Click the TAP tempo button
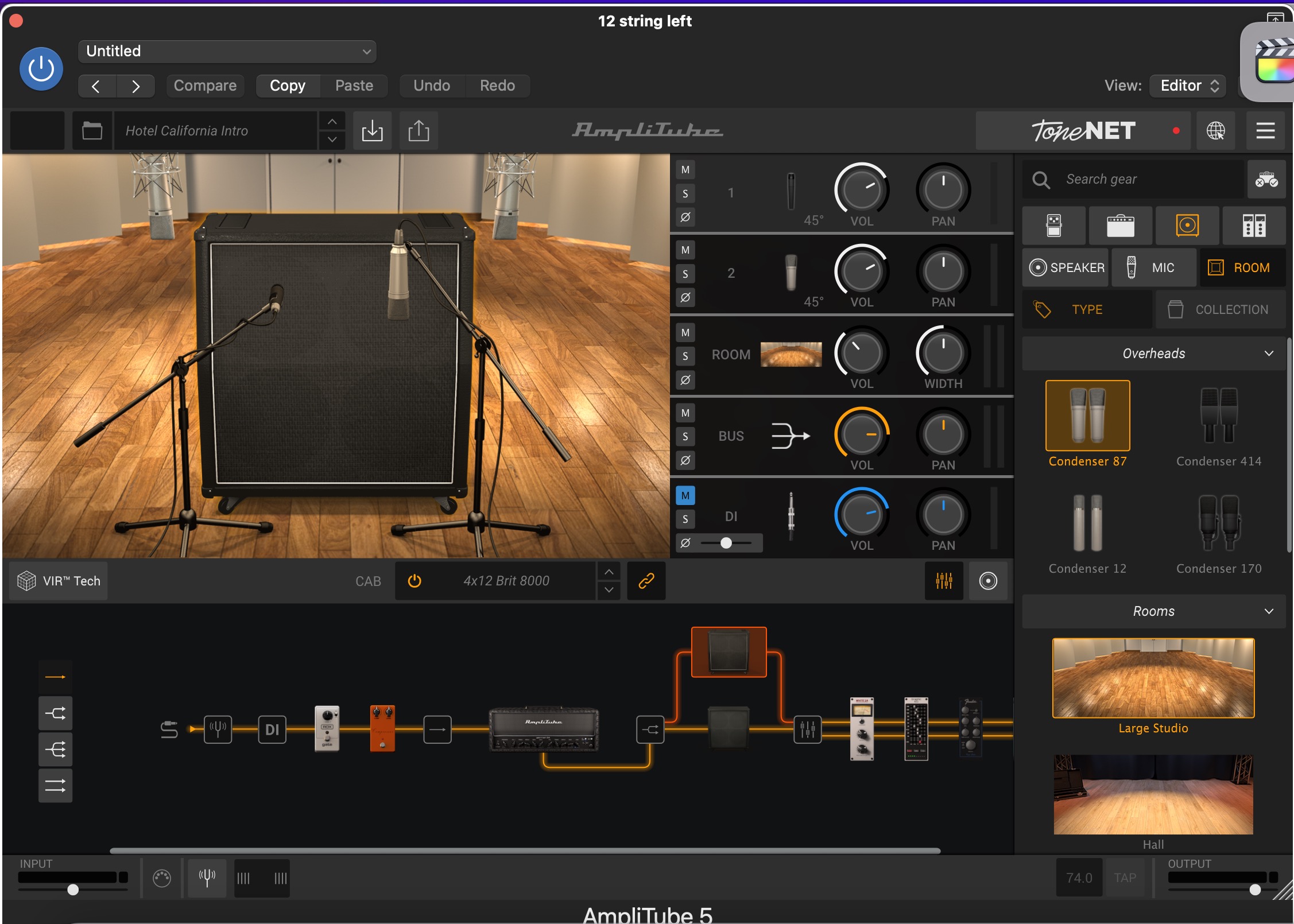The image size is (1294, 924). click(1125, 878)
